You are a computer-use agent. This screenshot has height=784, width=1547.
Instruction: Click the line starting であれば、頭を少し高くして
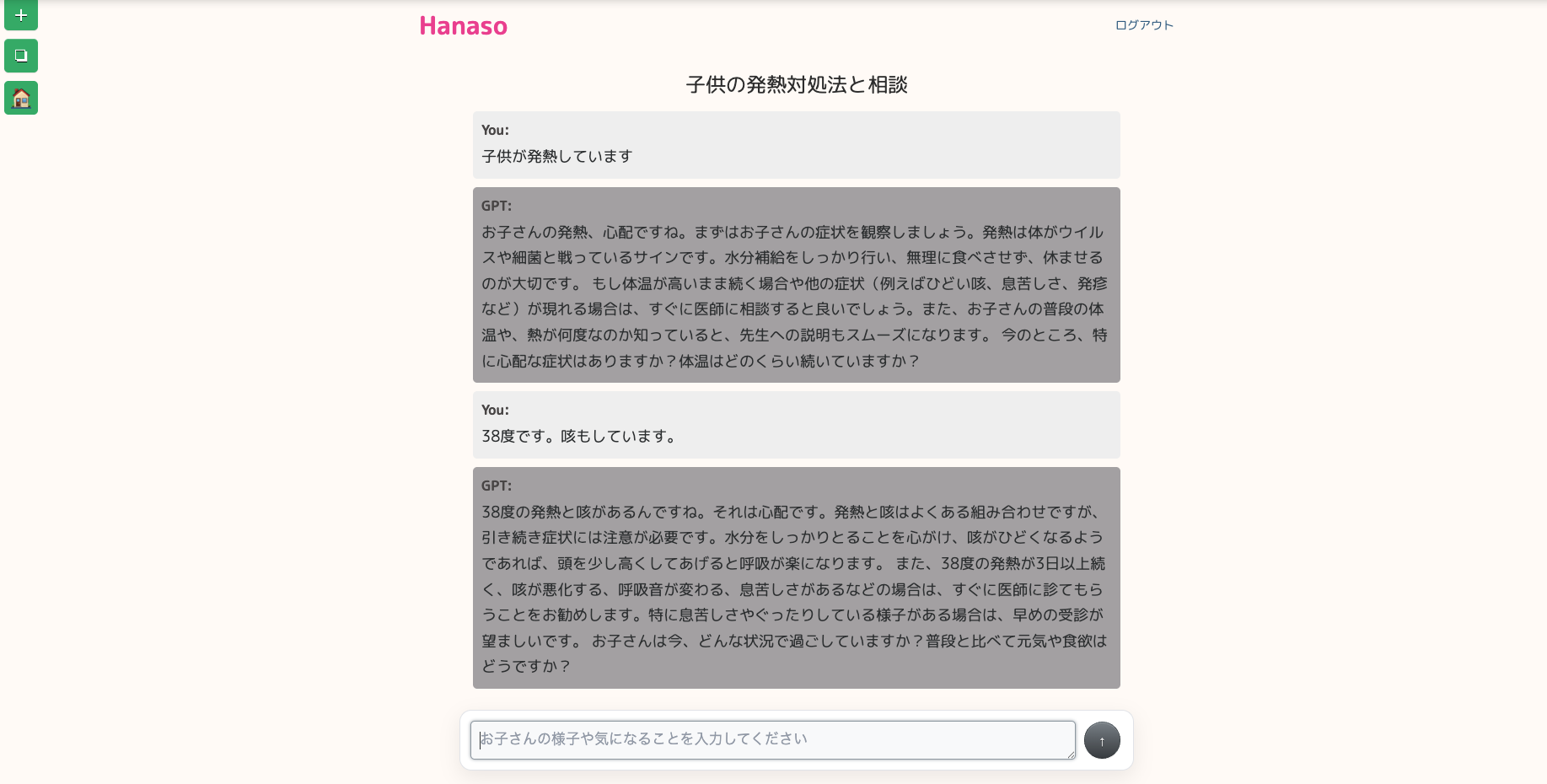coord(793,563)
